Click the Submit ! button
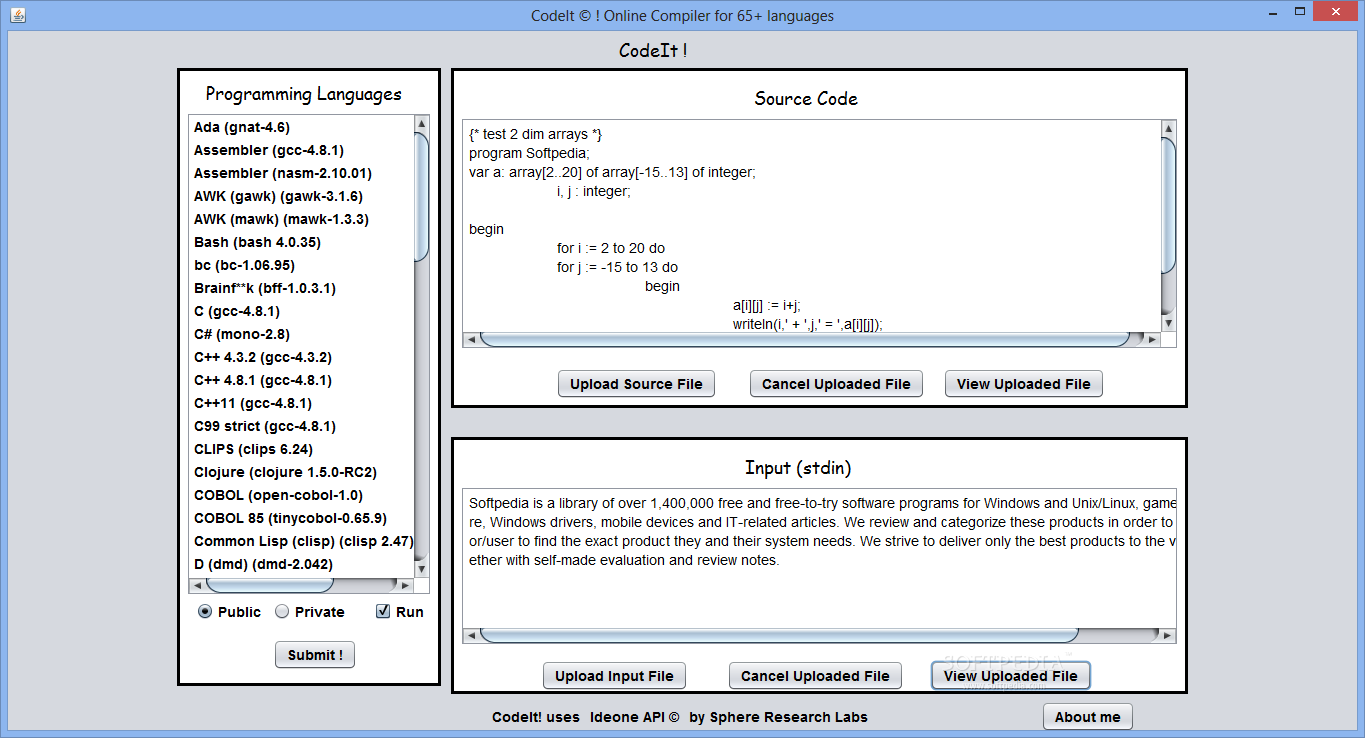This screenshot has width=1365, height=738. (315, 655)
